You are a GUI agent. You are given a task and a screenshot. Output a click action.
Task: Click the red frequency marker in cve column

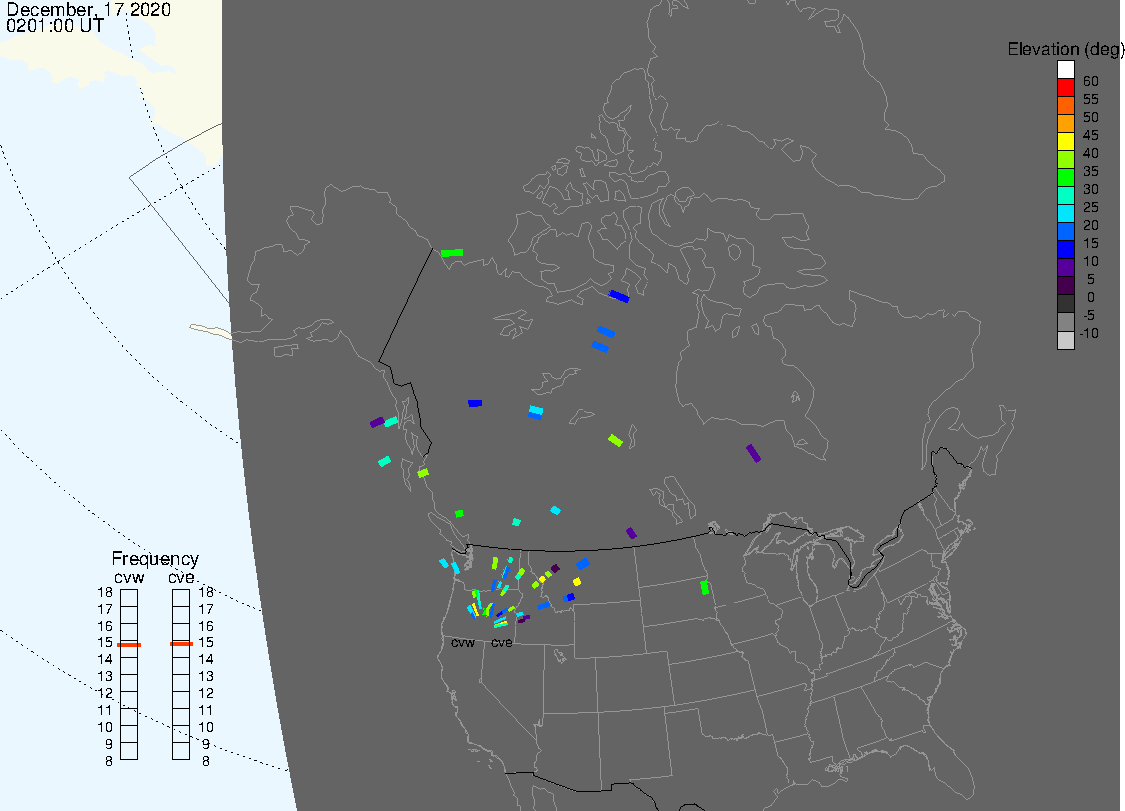click(x=182, y=644)
